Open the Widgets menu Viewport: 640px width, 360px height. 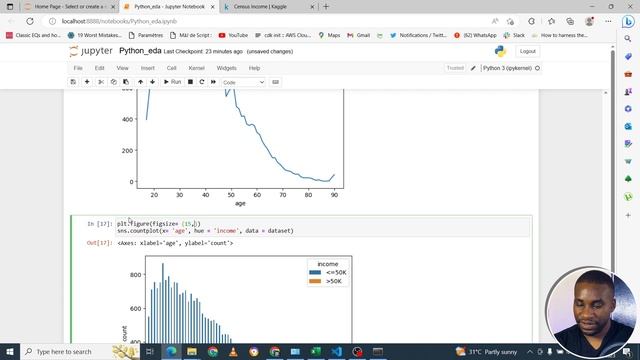point(227,68)
